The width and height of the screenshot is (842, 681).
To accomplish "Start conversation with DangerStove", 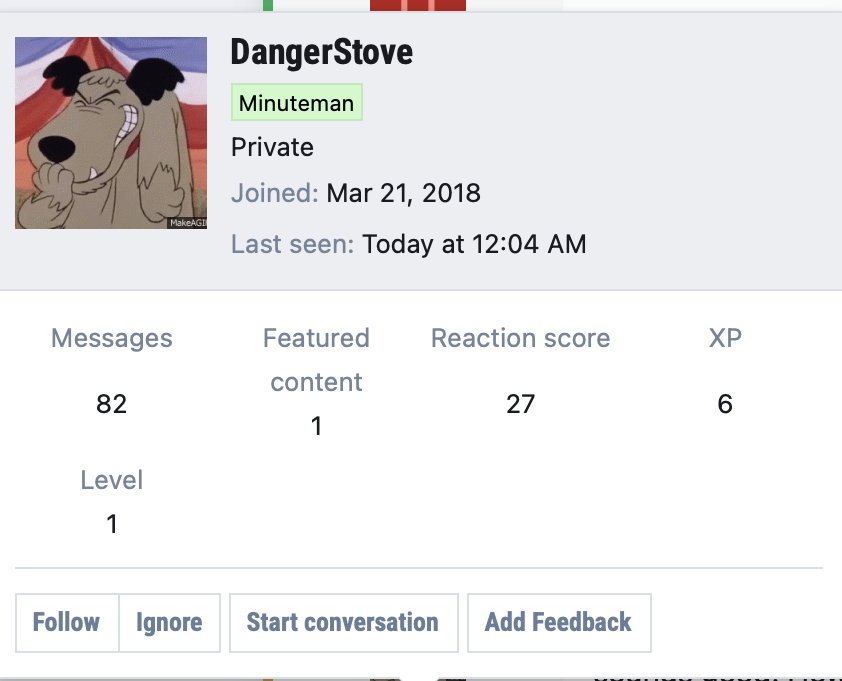I will [x=344, y=622].
